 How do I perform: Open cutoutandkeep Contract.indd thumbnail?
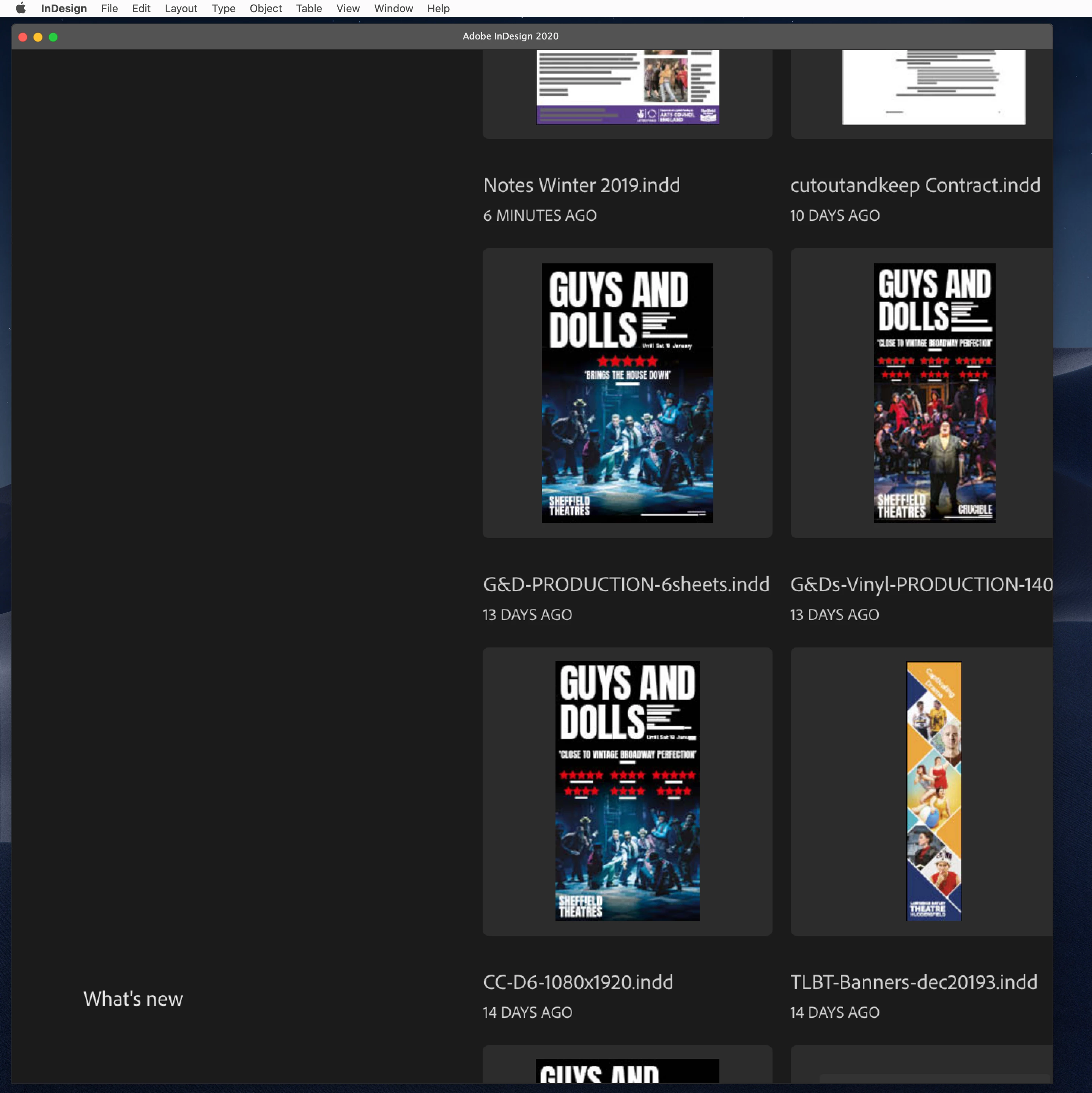tap(933, 88)
